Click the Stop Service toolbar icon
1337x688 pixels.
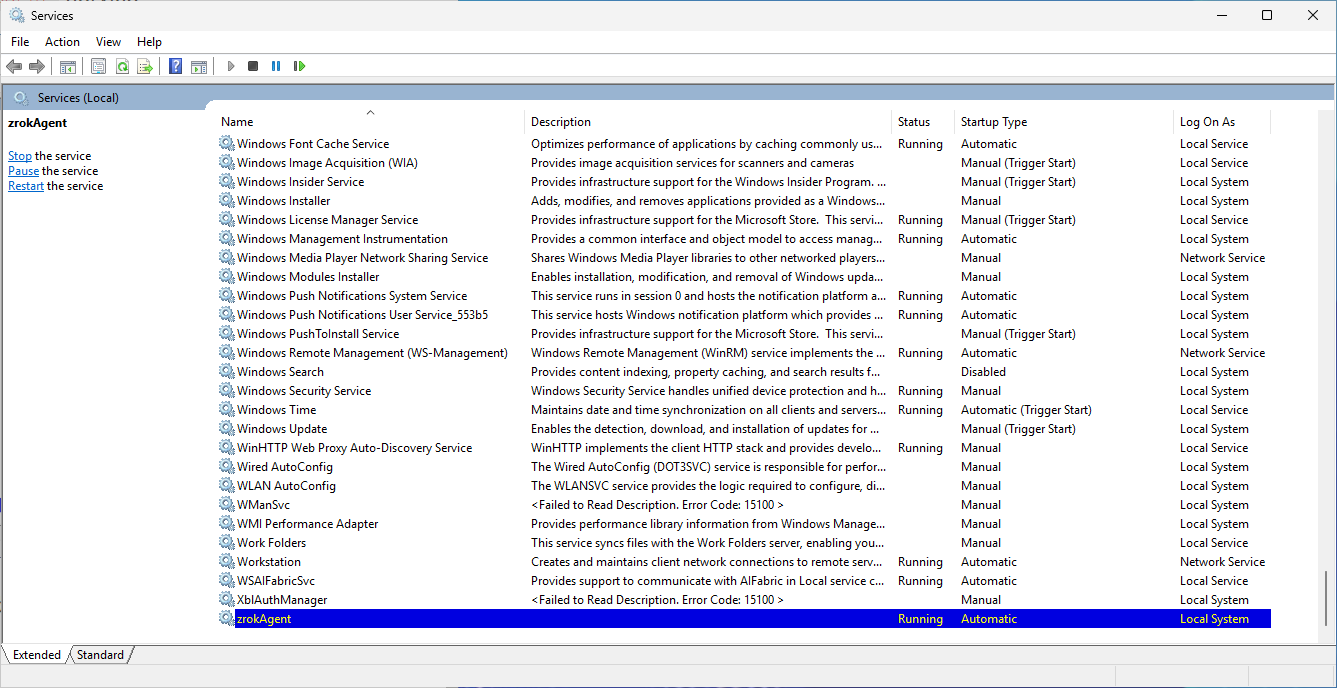pos(253,66)
